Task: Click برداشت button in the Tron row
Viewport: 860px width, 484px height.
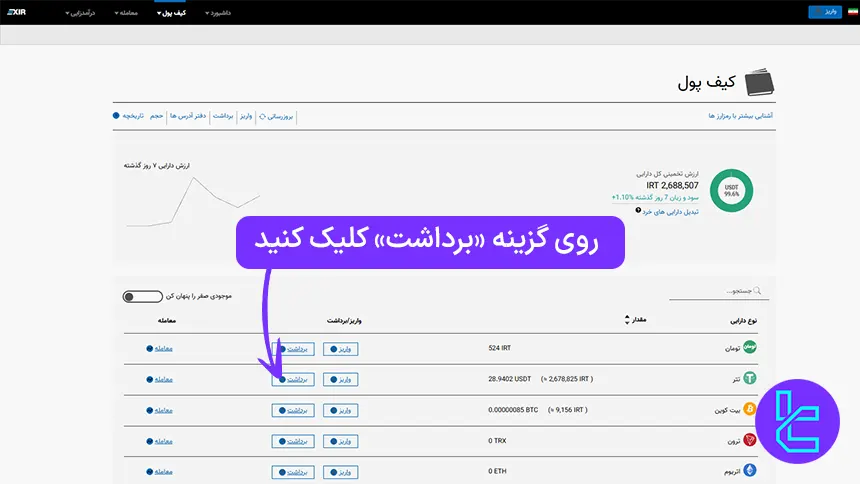Action: click(x=293, y=441)
